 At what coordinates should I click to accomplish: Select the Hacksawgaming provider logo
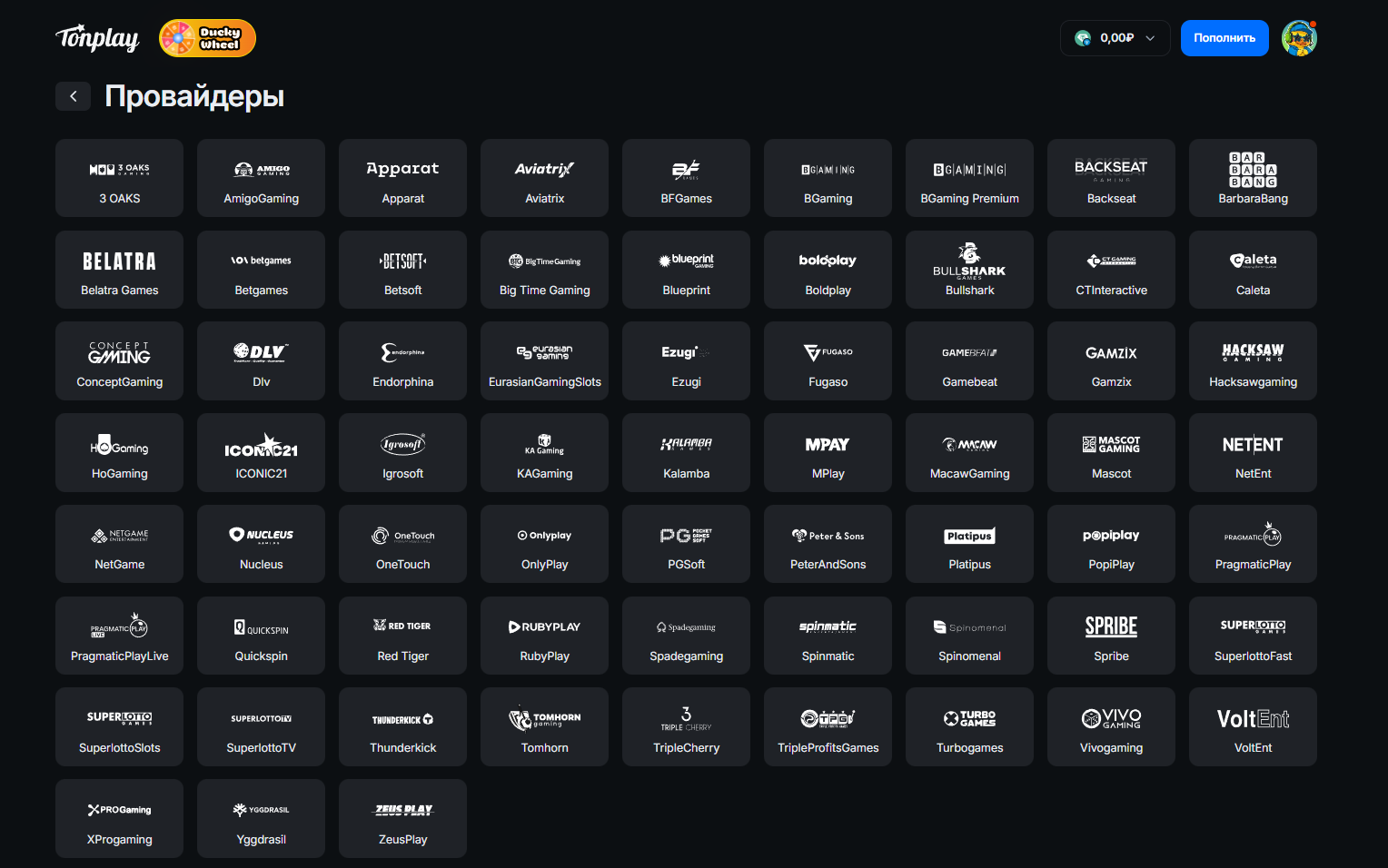[x=1253, y=352]
